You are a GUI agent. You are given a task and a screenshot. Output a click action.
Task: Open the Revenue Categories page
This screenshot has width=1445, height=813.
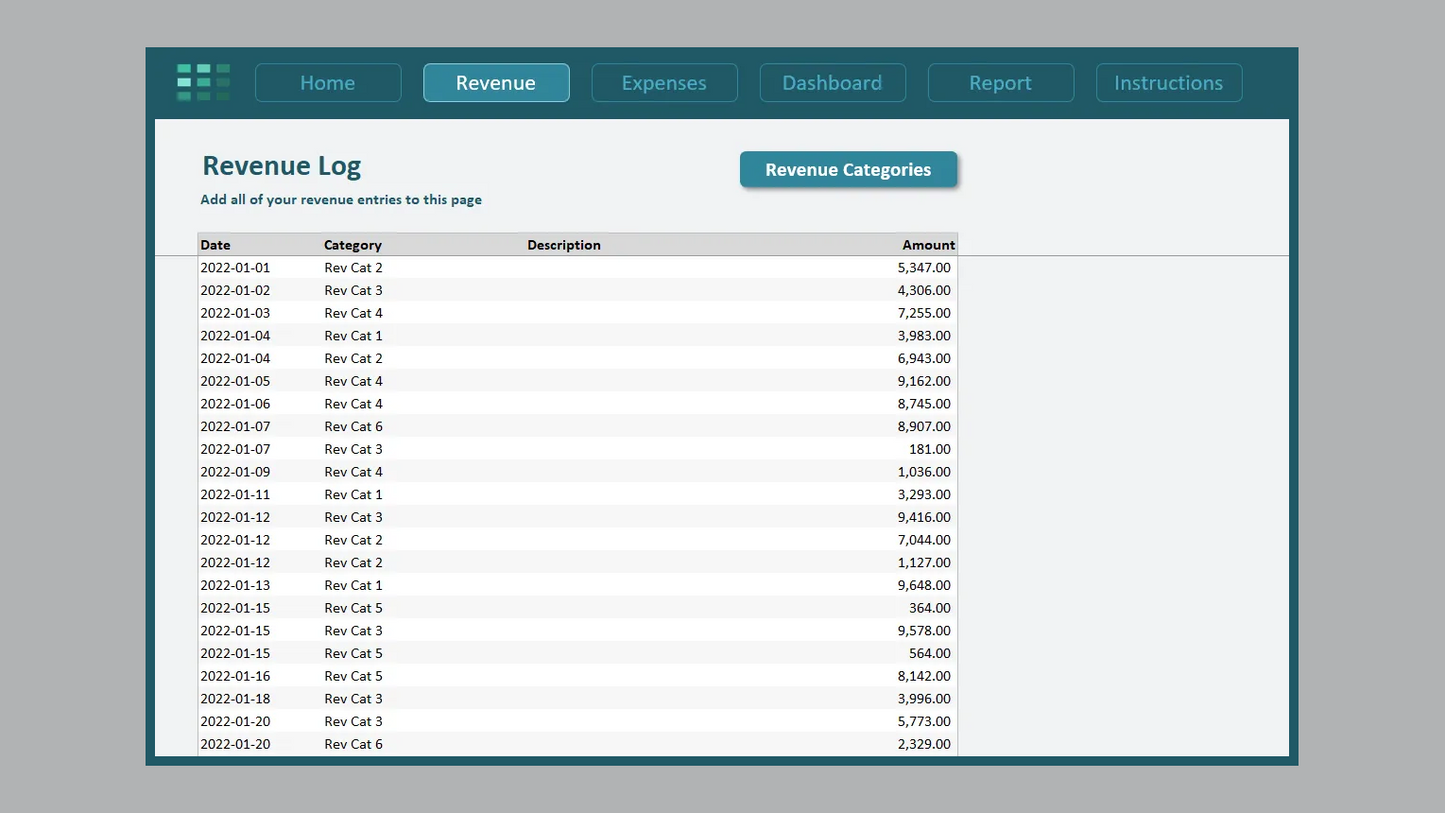coord(848,169)
